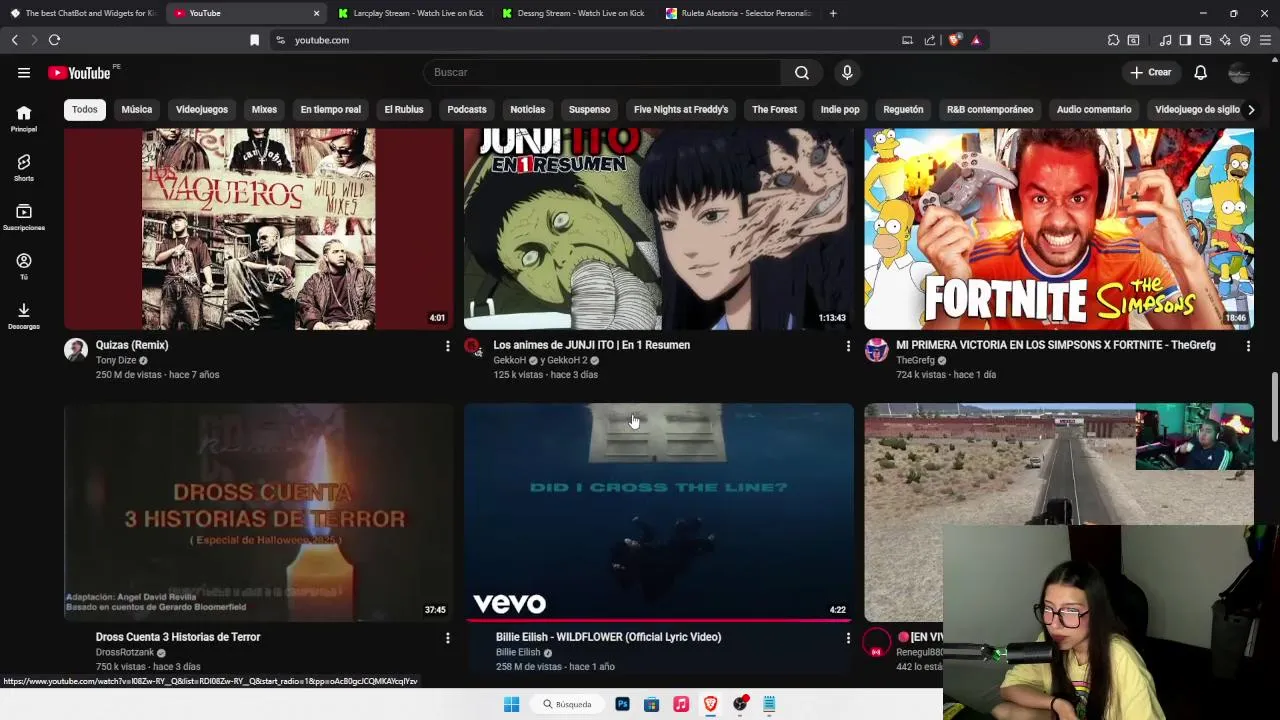The image size is (1280, 720).
Task: Open the Tú profile sidebar item
Action: tap(24, 266)
